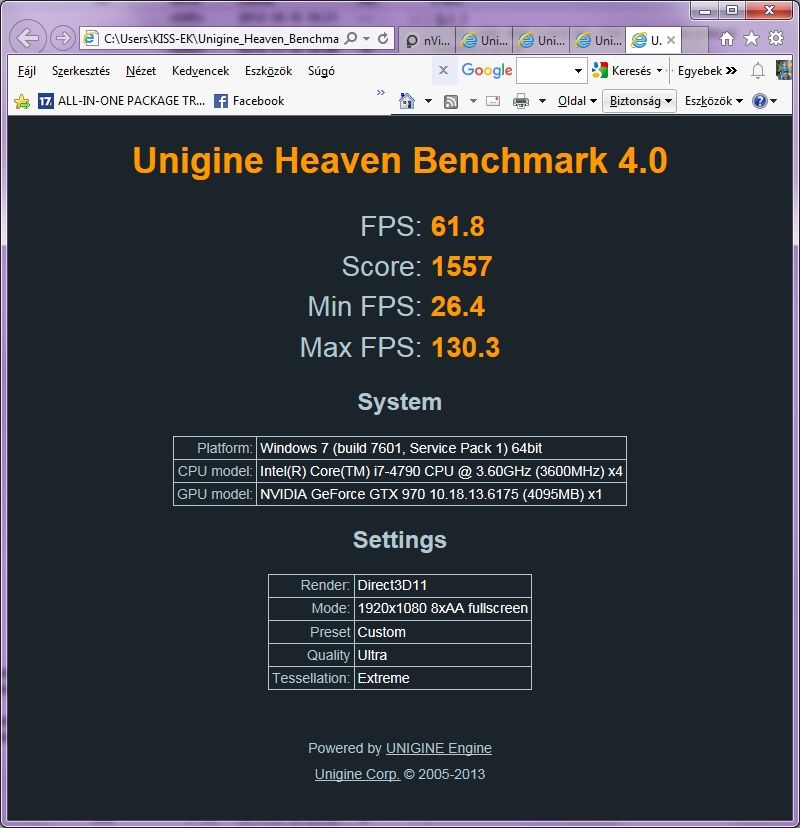
Task: Click the Home icon in title area
Action: (727, 39)
